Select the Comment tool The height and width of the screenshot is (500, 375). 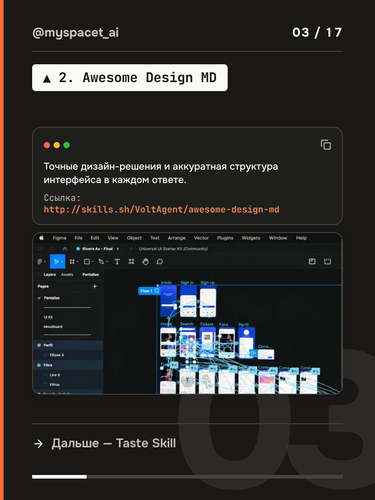click(160, 262)
